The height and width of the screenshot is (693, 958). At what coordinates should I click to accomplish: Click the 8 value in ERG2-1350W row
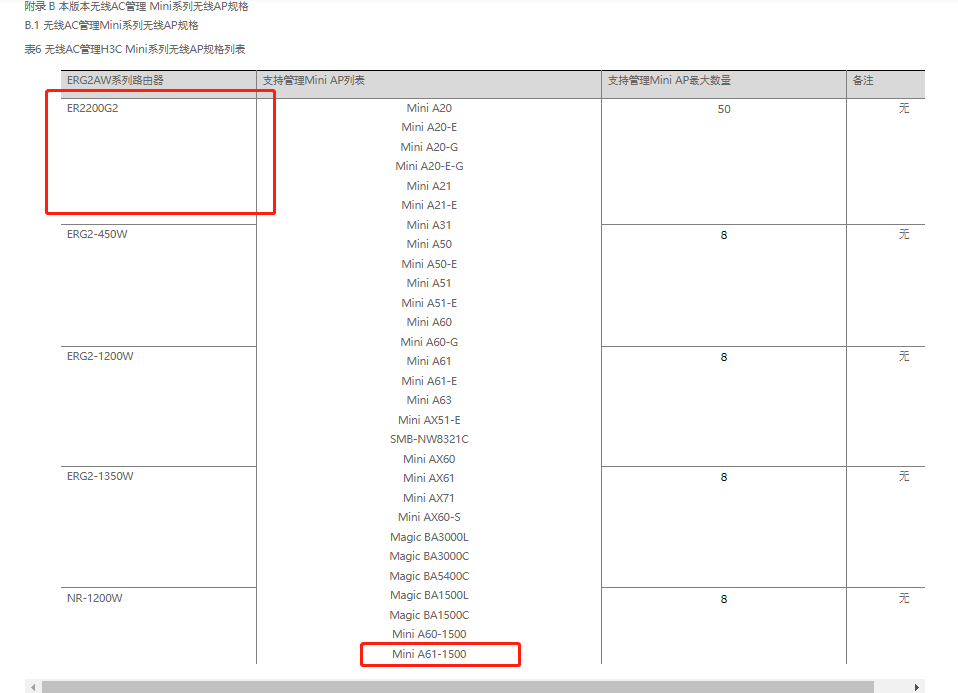pos(724,477)
